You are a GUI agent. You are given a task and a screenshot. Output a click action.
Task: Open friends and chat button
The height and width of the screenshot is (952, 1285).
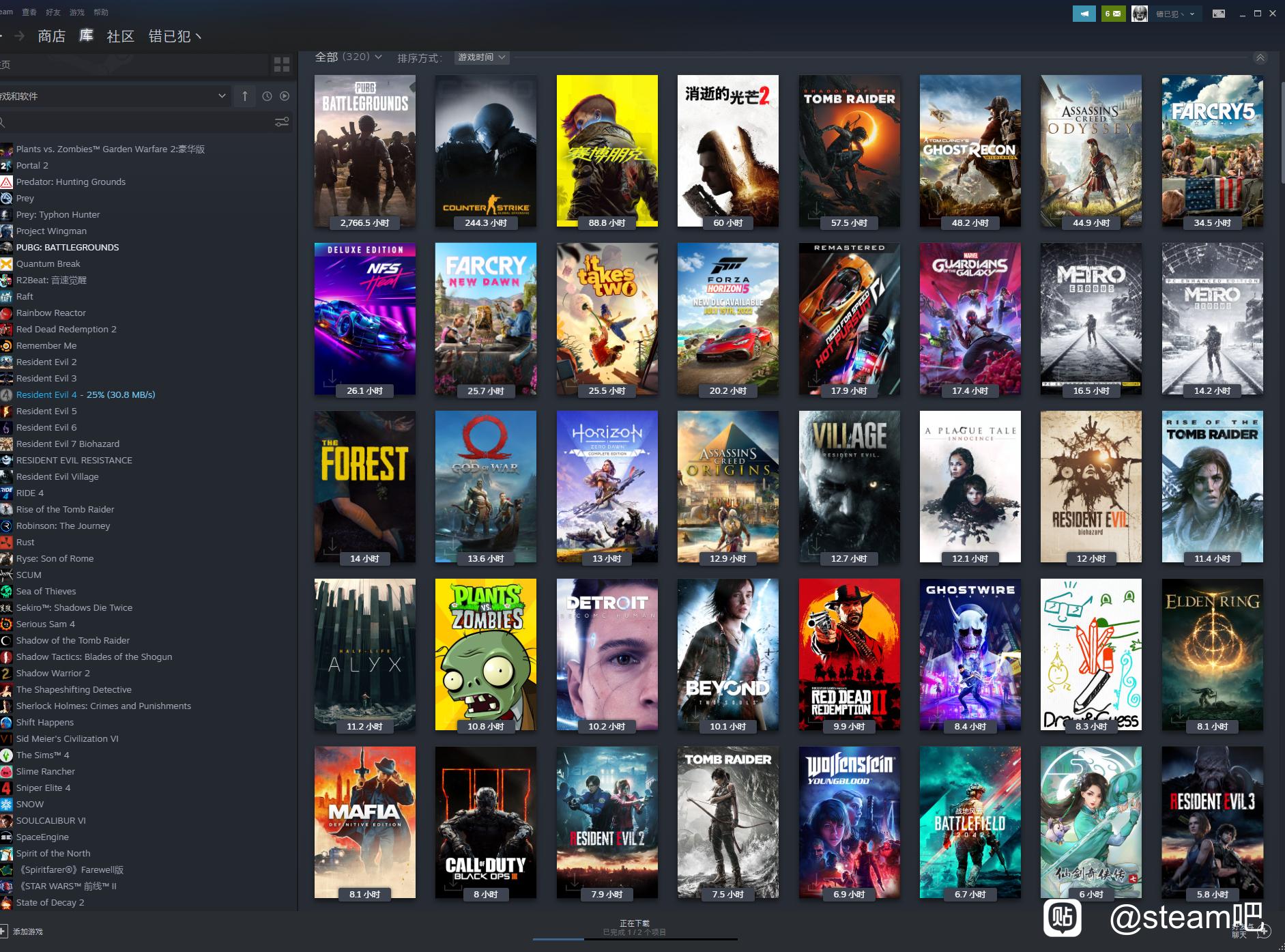1252,930
